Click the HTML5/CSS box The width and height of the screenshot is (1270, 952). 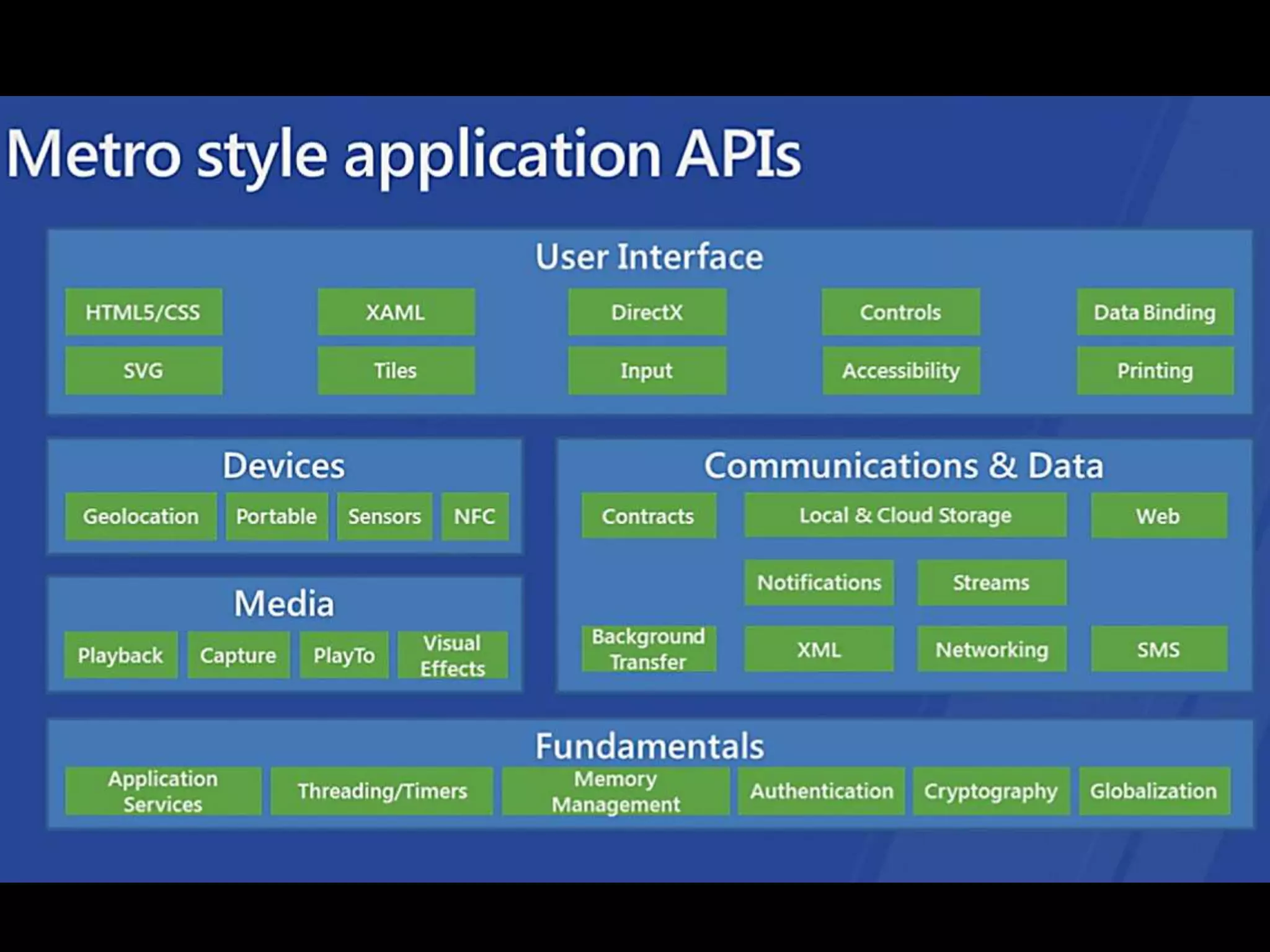pos(143,312)
